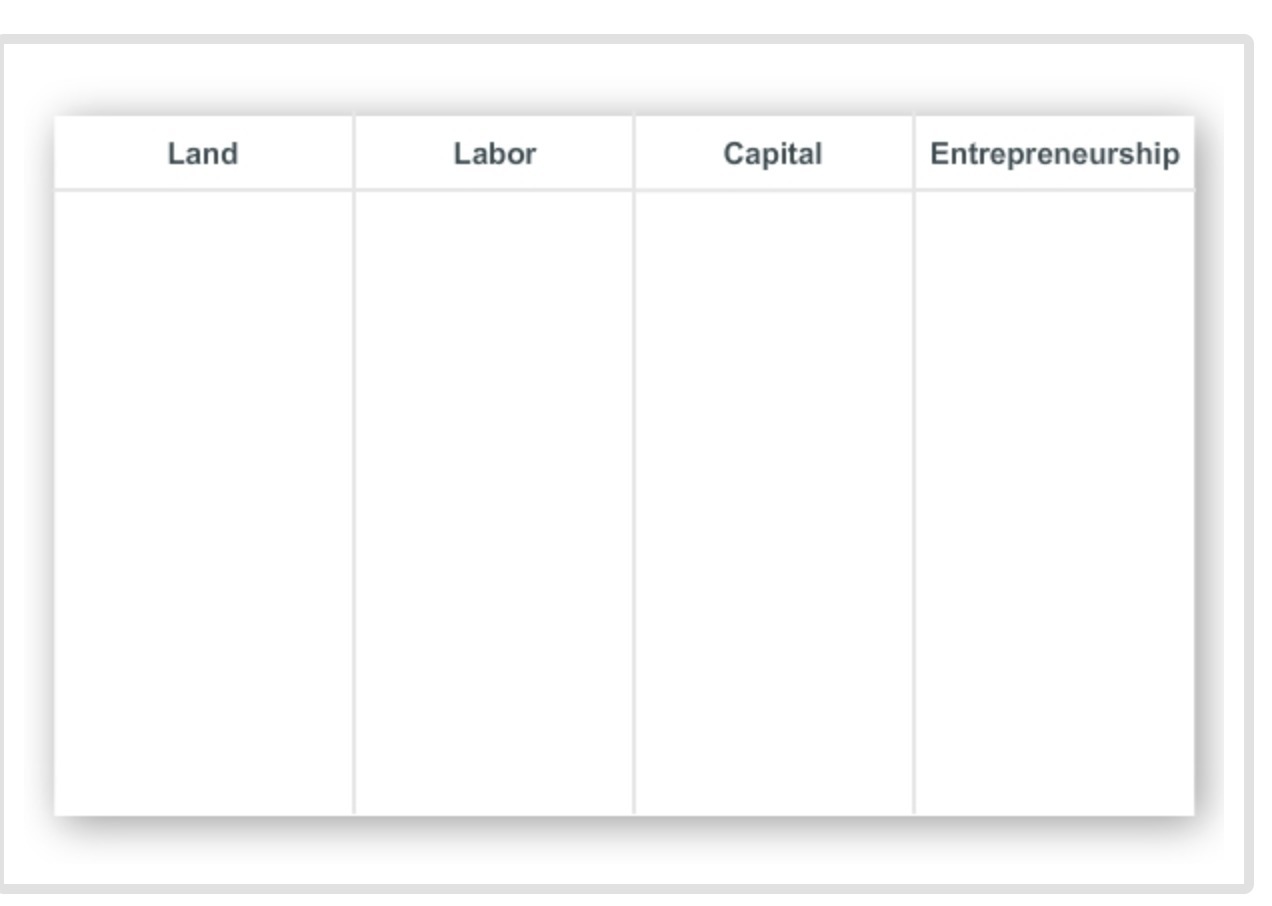Select the Labor column header
The image size is (1272, 906).
point(494,153)
